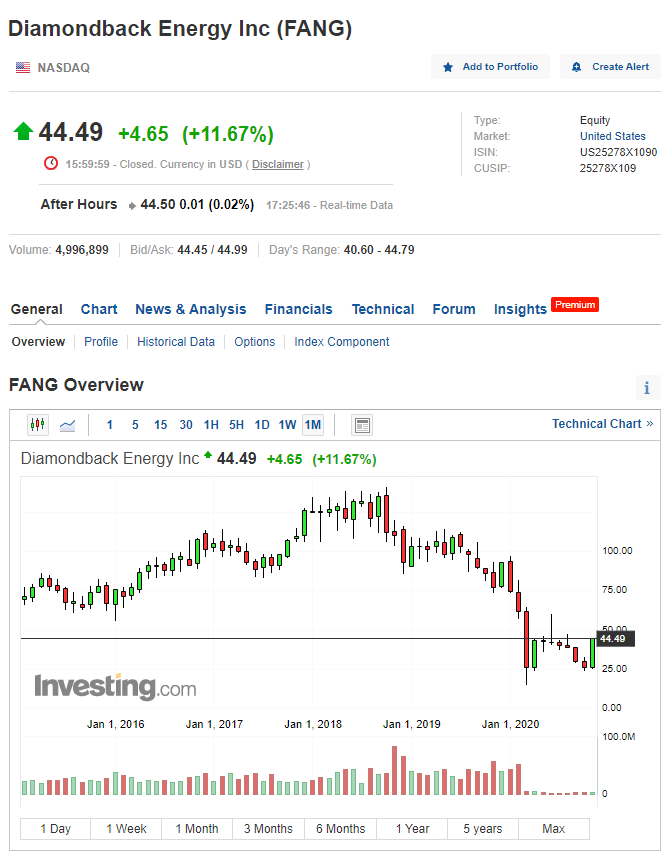Viewport: 671px width, 863px height.
Task: Select the 5 years range button
Action: (x=483, y=829)
